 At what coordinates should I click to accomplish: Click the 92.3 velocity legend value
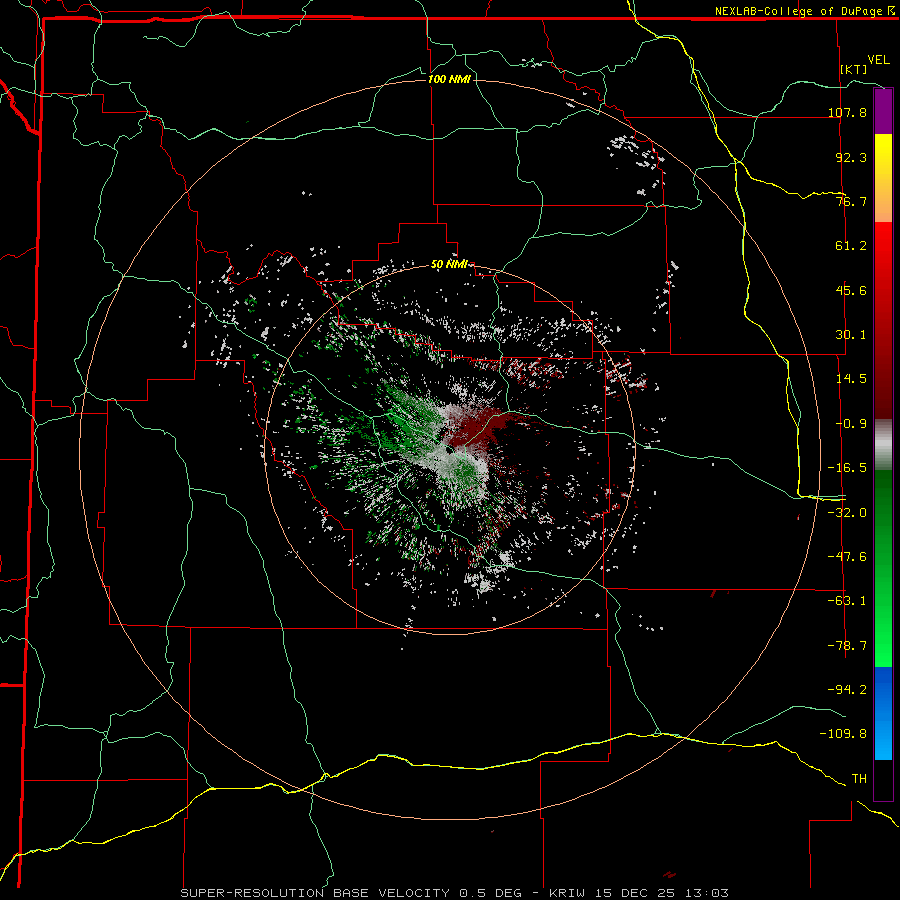point(851,157)
